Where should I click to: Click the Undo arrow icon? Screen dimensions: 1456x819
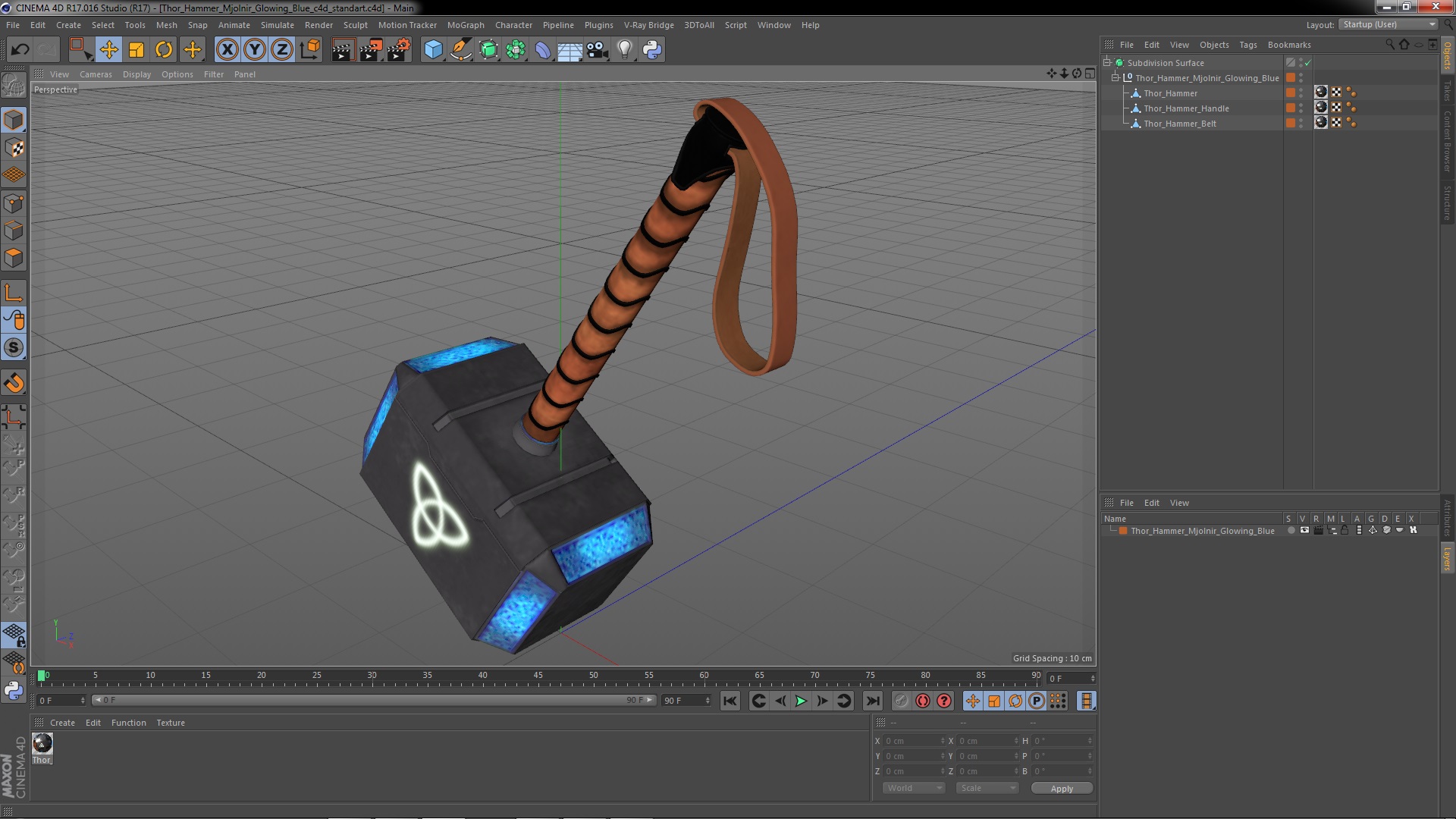(x=20, y=50)
